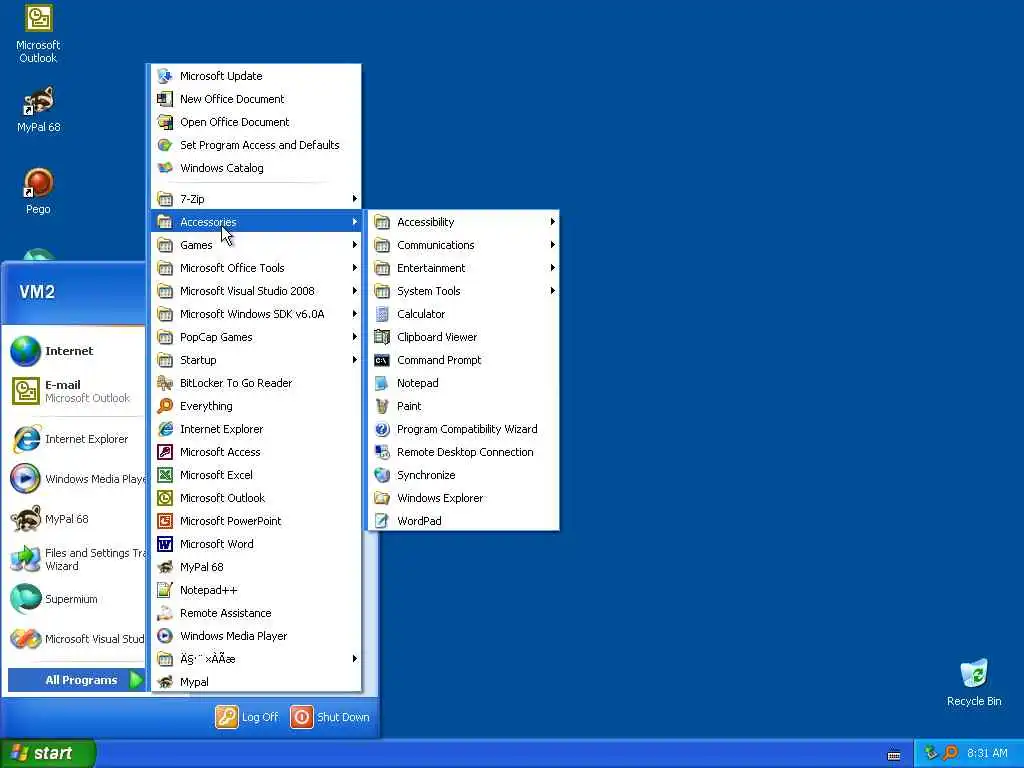Open Microsoft Outlook in All Programs list
Viewport: 1024px width, 768px height.
257,498
